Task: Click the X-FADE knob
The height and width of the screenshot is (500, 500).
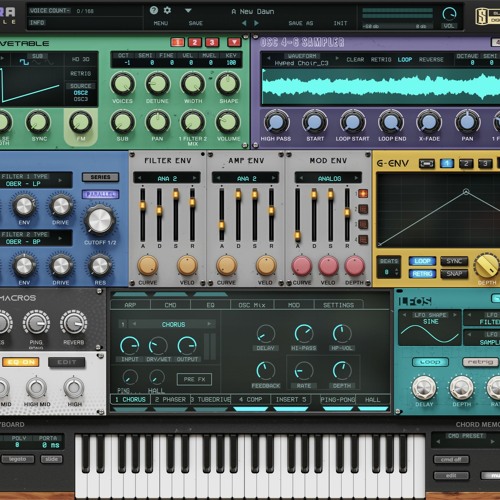Action: [x=429, y=122]
